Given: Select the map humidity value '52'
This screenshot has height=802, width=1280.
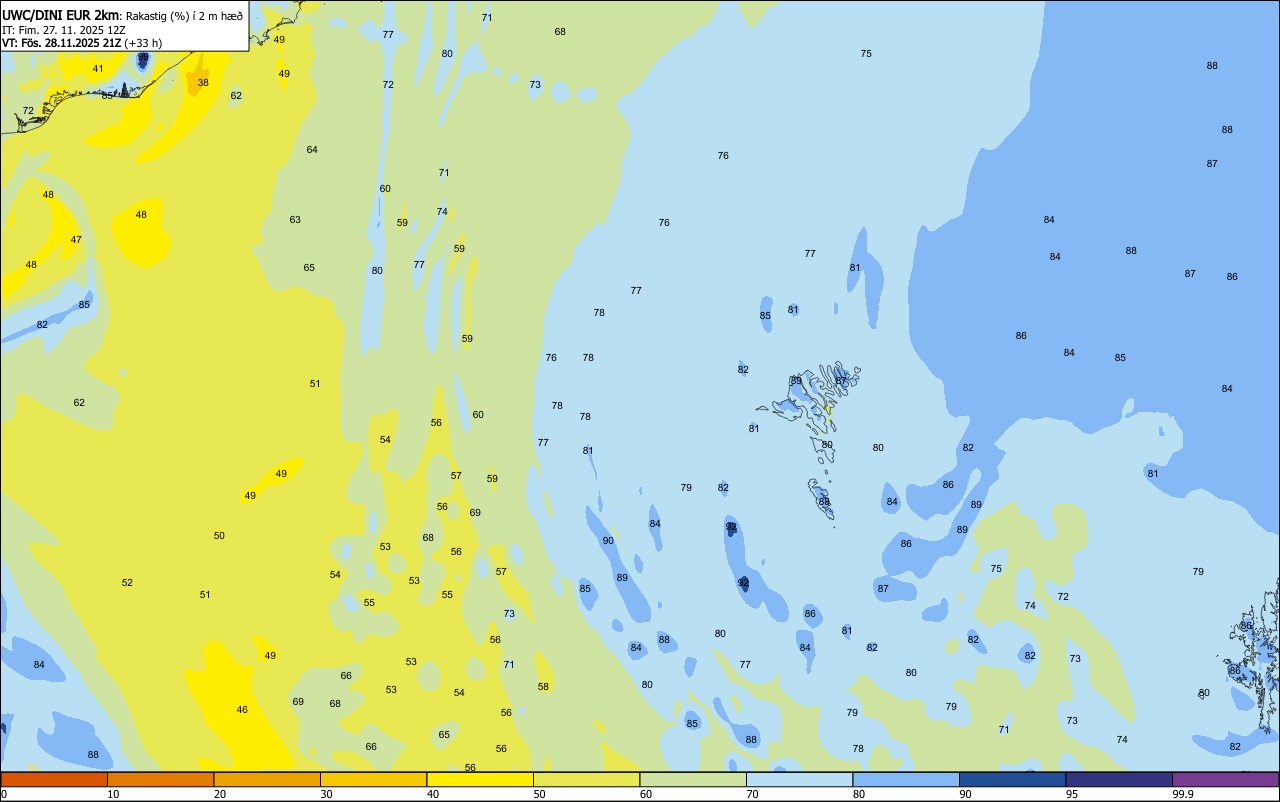Looking at the screenshot, I should click(x=127, y=583).
